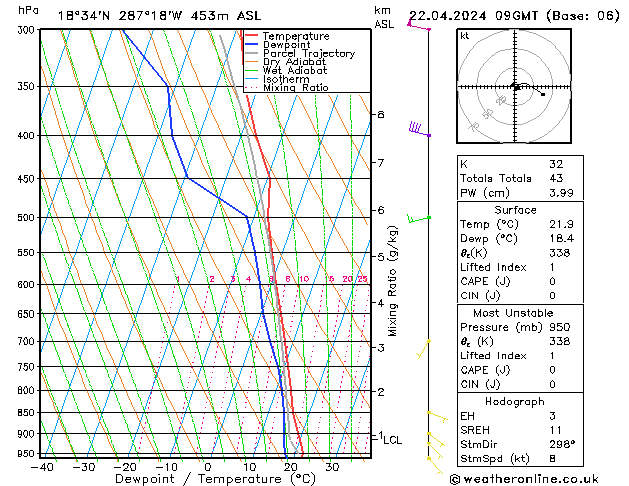This screenshot has width=629, height=486.
Task: Click the LCL marker on the right axis
Action: click(393, 439)
